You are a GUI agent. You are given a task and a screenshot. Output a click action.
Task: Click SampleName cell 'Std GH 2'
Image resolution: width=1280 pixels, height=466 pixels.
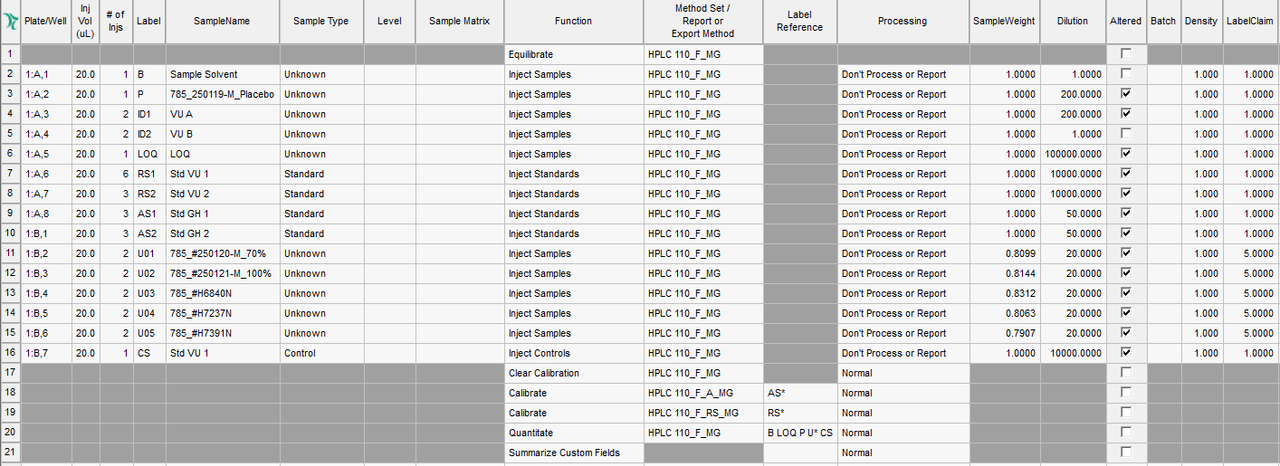click(223, 234)
